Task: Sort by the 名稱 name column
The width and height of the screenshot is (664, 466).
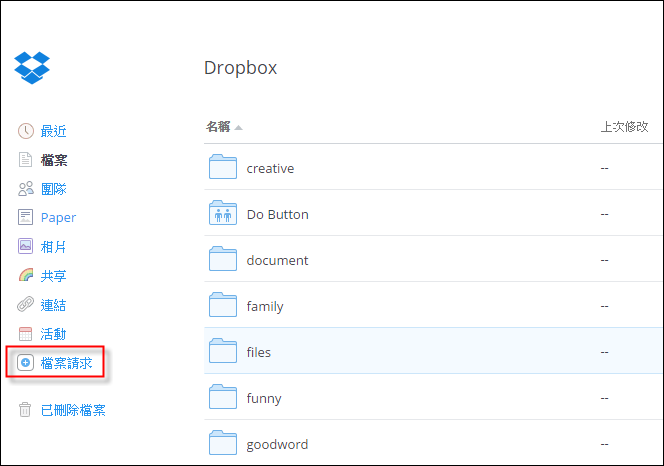Action: click(x=218, y=127)
